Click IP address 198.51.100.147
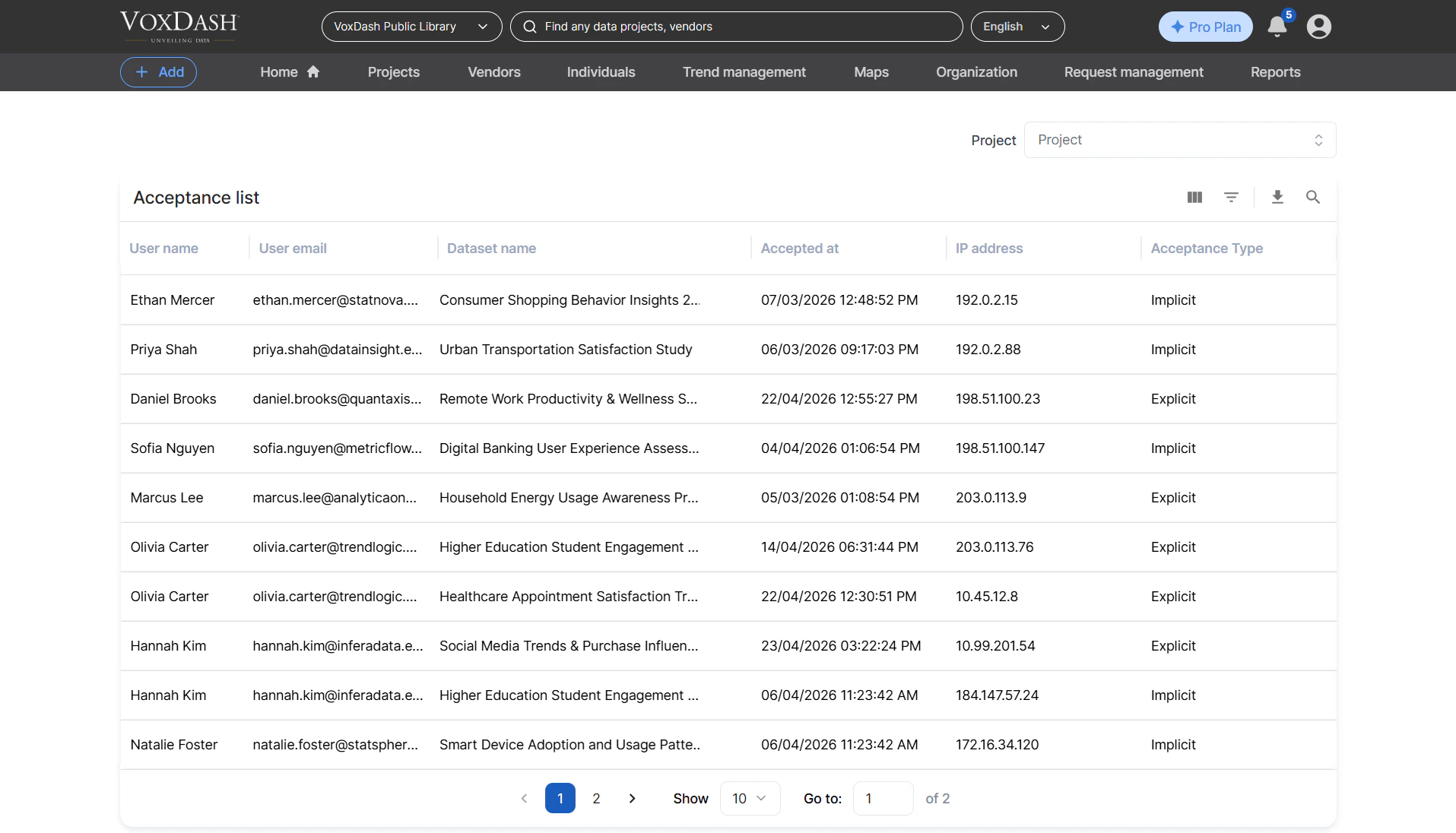The width and height of the screenshot is (1456, 833). click(x=1000, y=448)
